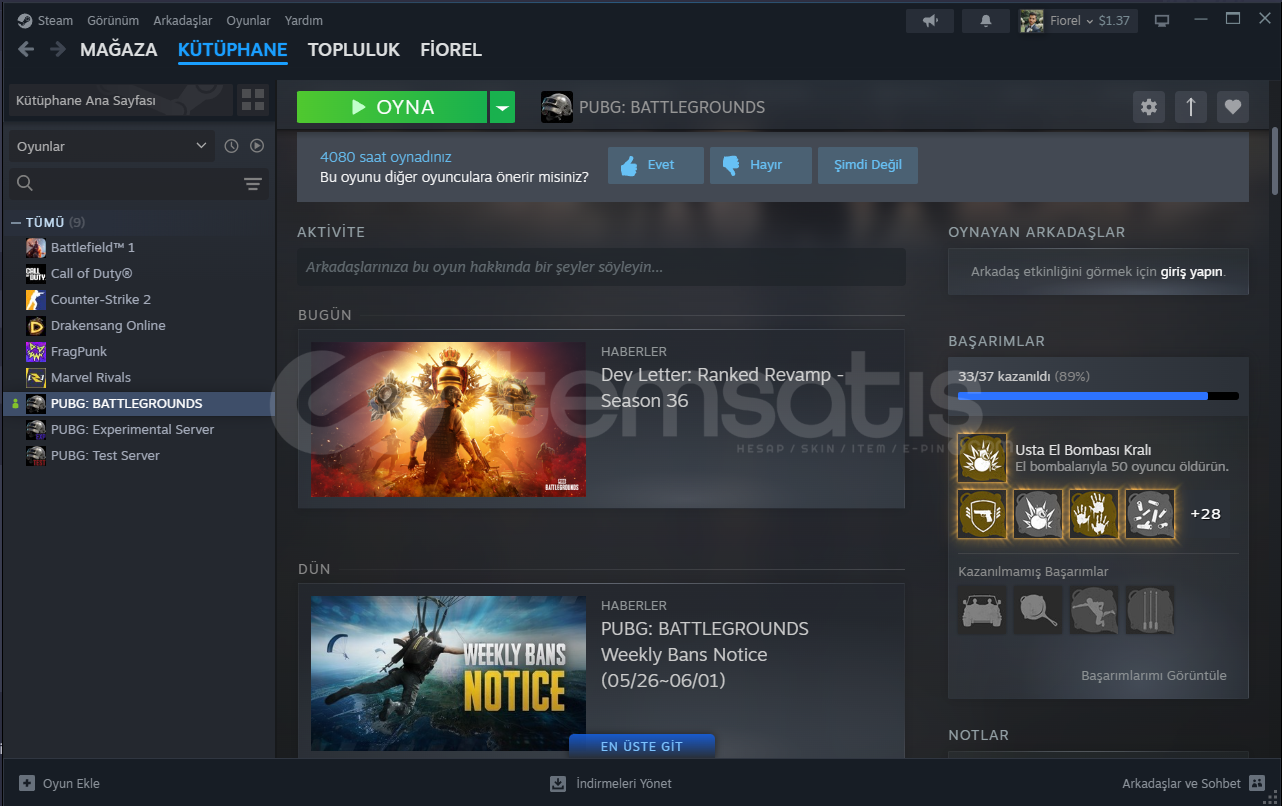Click the downloads manager icon
The width and height of the screenshot is (1282, 806).
click(558, 783)
